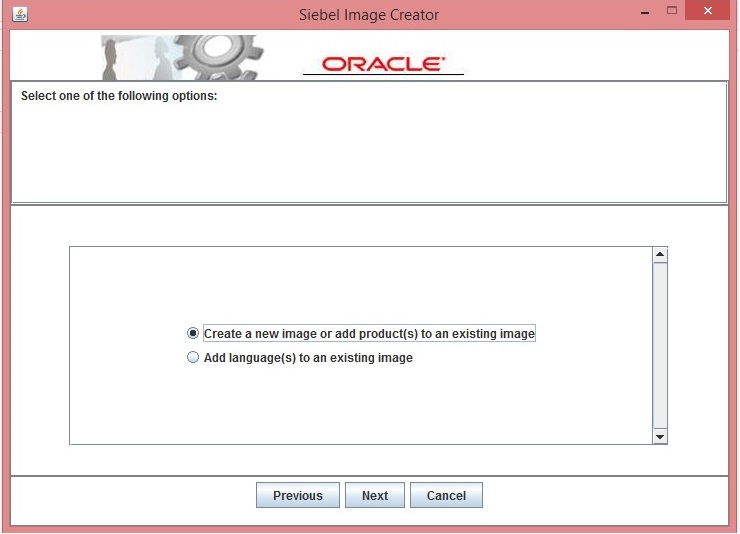Image resolution: width=740 pixels, height=534 pixels.
Task: Click the Siebel Image Creator title text
Action: pyautogui.click(x=369, y=15)
